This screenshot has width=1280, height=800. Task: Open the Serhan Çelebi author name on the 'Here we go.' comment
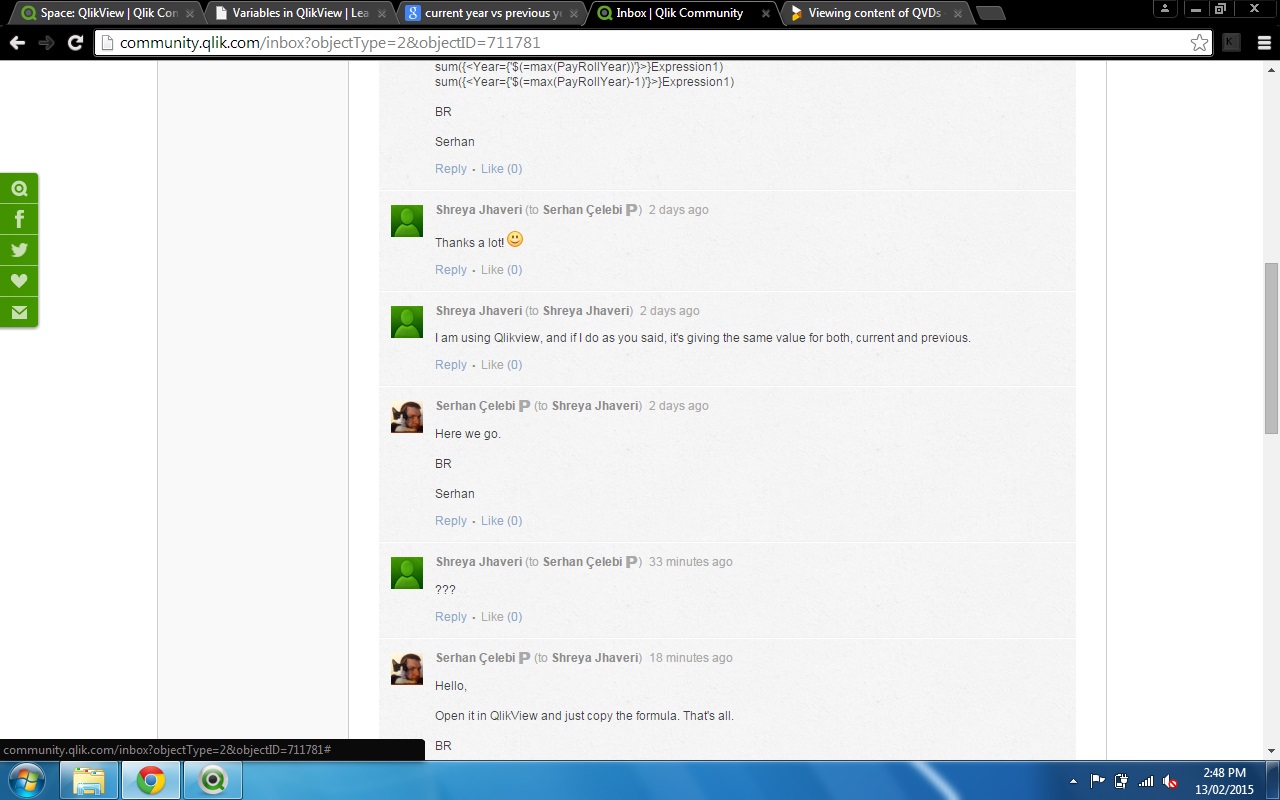pyautogui.click(x=476, y=406)
